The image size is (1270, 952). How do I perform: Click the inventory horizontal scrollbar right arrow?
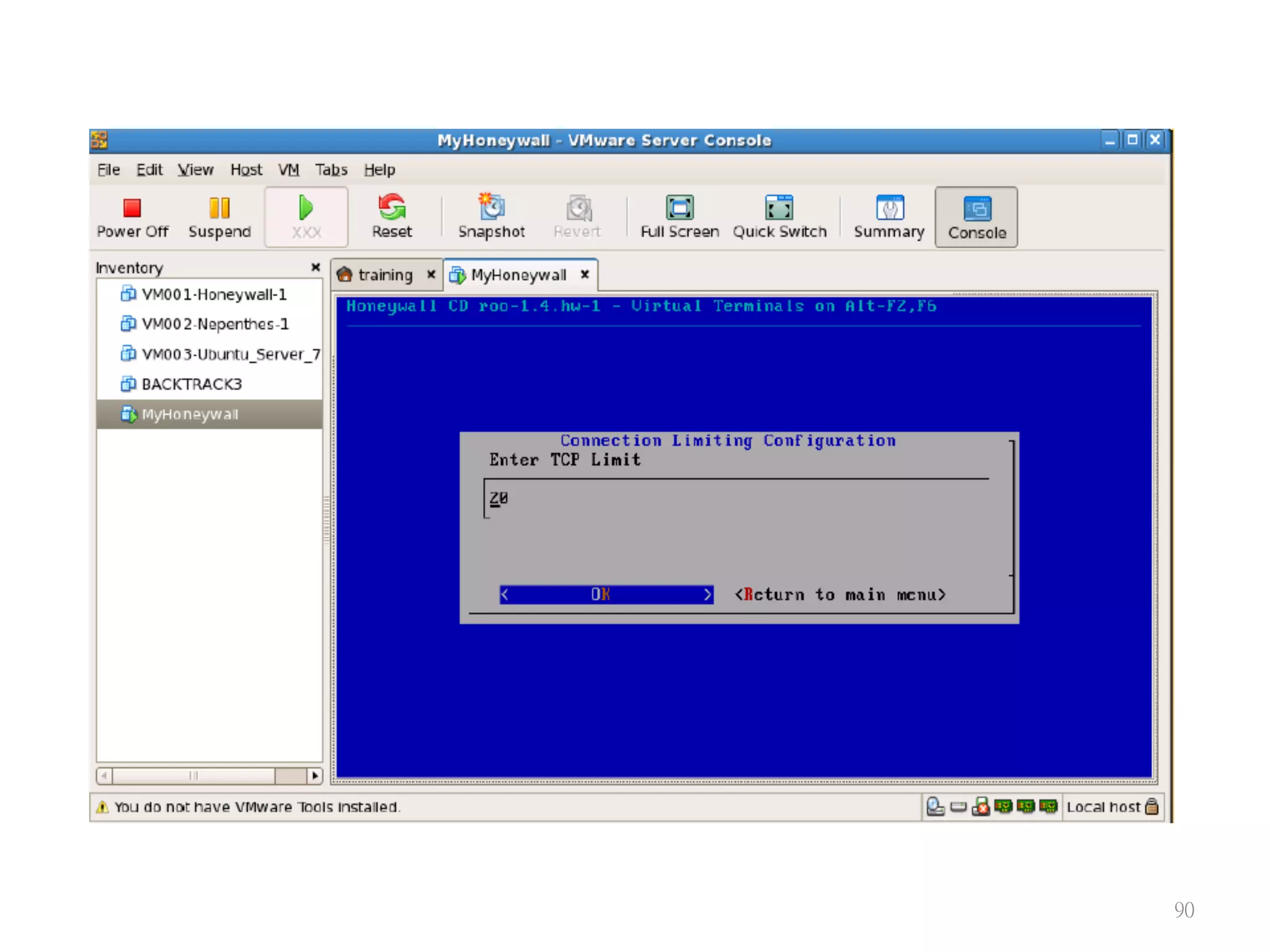point(315,775)
